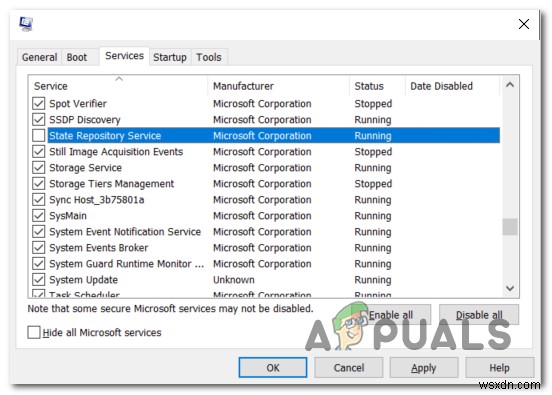
Task: Switch to the General tab
Action: click(x=39, y=57)
